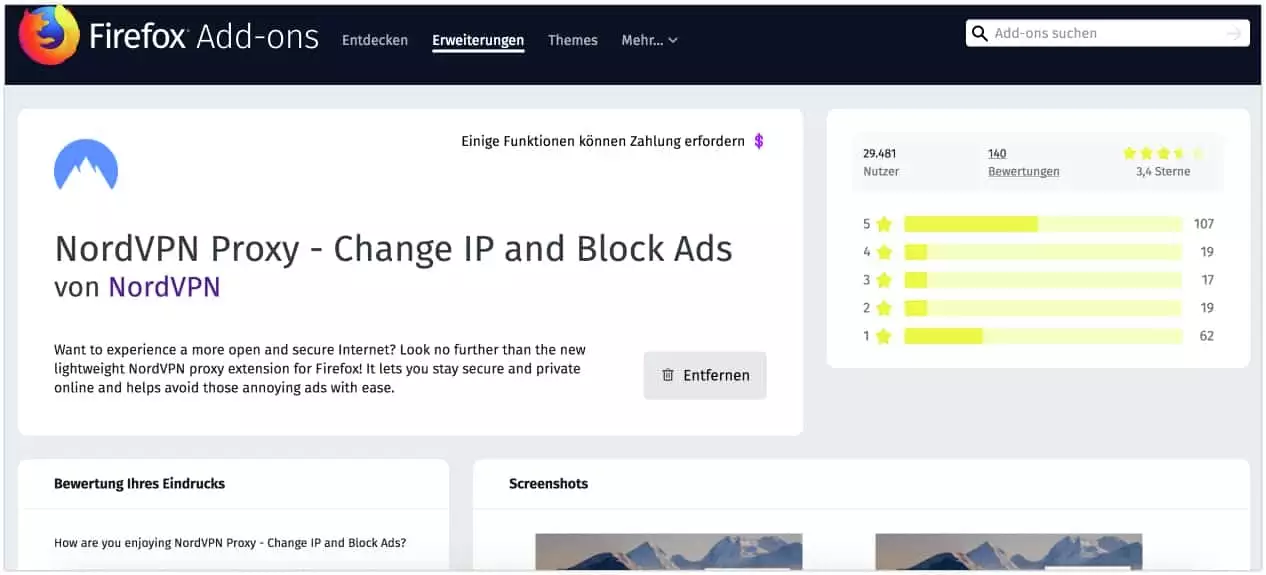1266x575 pixels.
Task: Select the 1-star rating bar
Action: 1042,336
